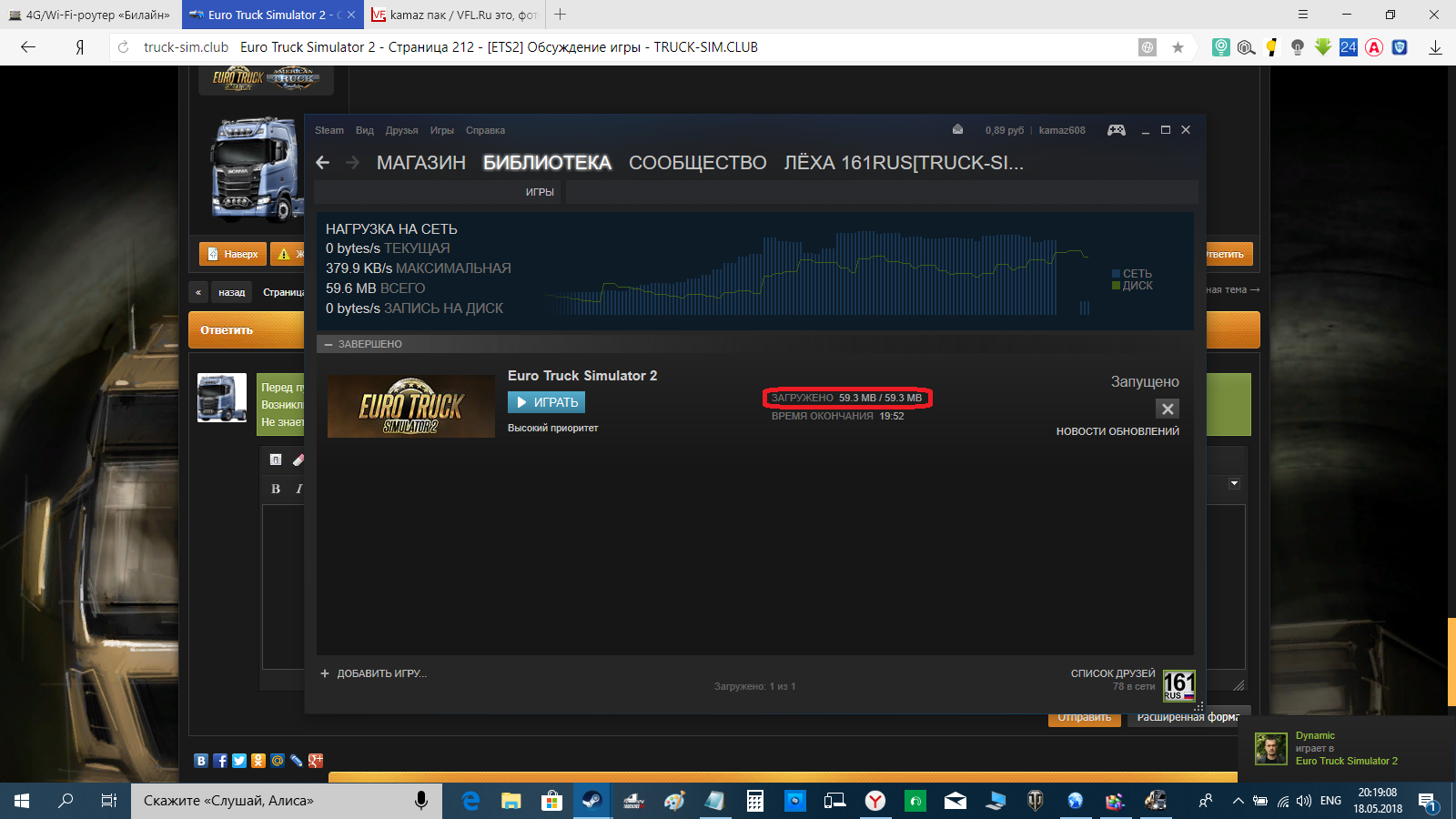The image size is (1456, 819).
Task: Click the 161 RUS avatar in Steam
Action: click(x=1178, y=685)
